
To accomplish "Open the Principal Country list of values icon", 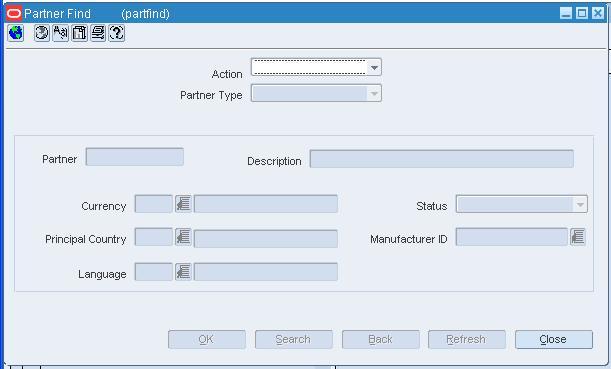I will [x=183, y=237].
